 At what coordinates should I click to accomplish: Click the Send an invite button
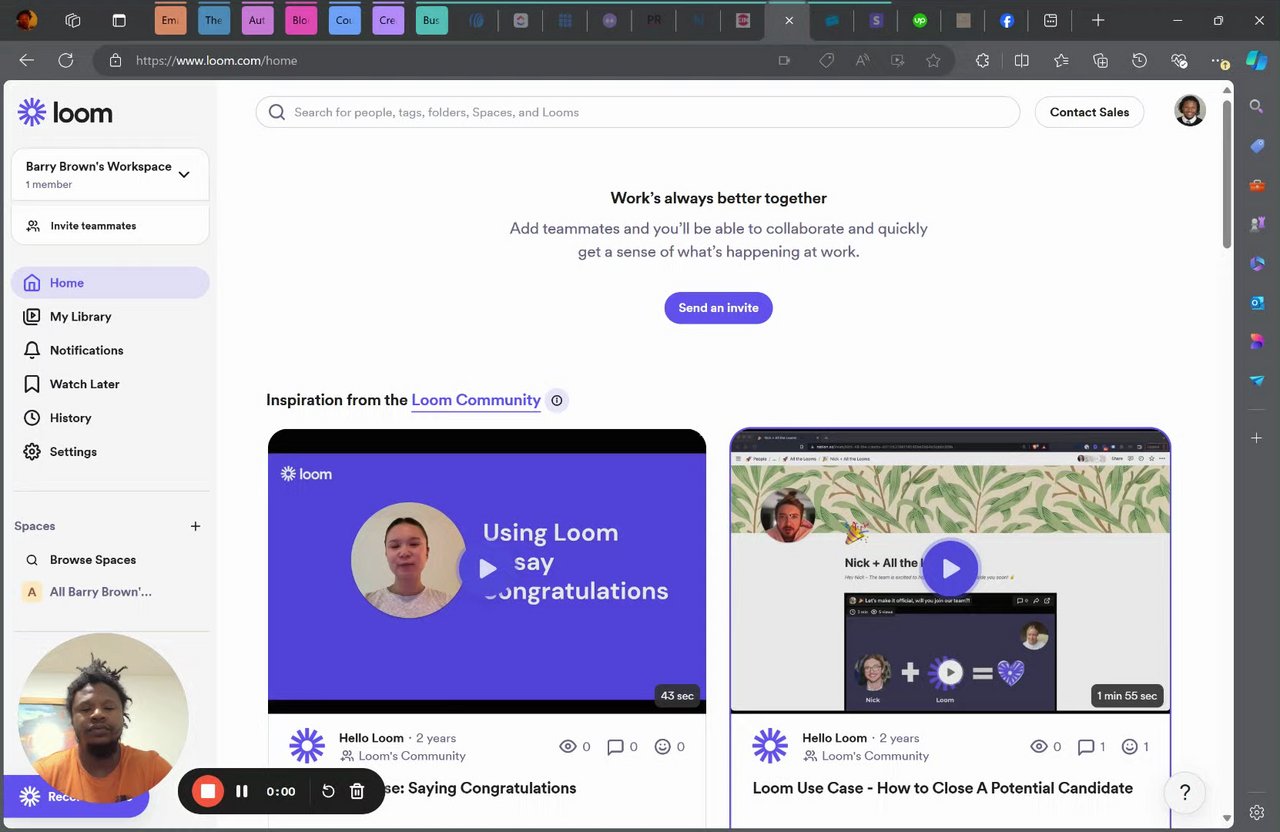pos(718,308)
